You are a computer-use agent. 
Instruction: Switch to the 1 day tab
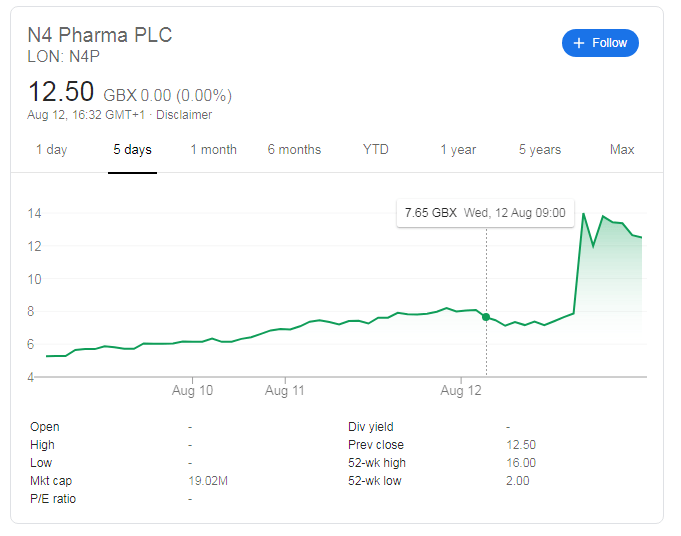pos(52,150)
